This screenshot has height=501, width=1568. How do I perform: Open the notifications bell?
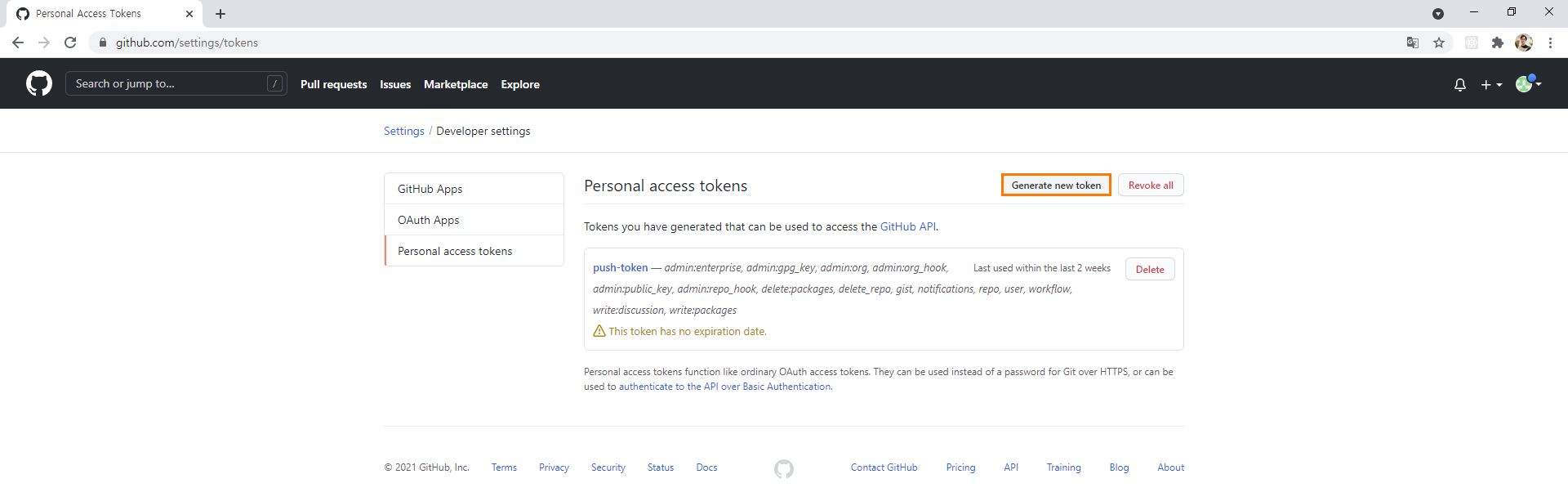[x=1459, y=84]
